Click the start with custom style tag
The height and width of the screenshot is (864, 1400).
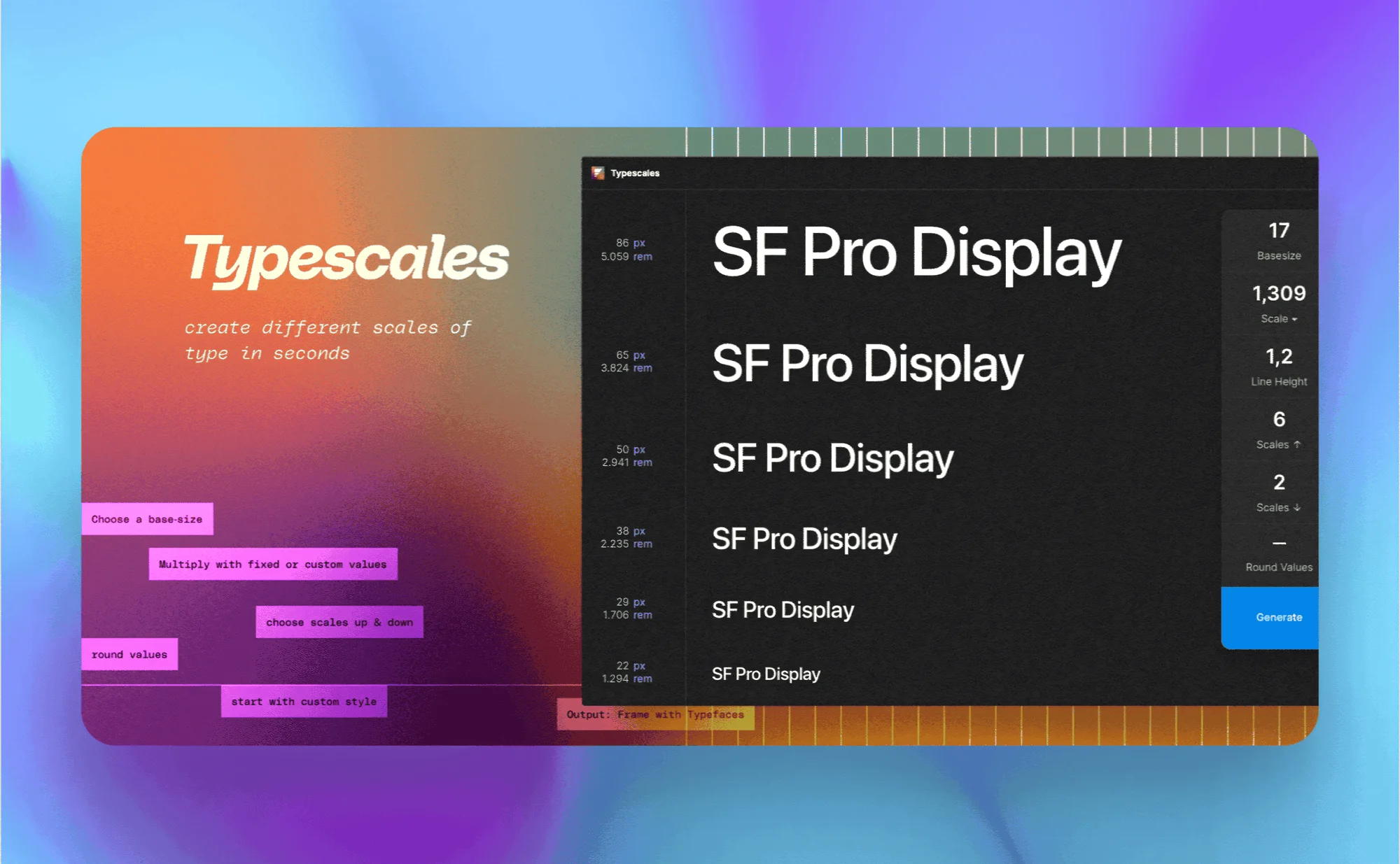304,701
